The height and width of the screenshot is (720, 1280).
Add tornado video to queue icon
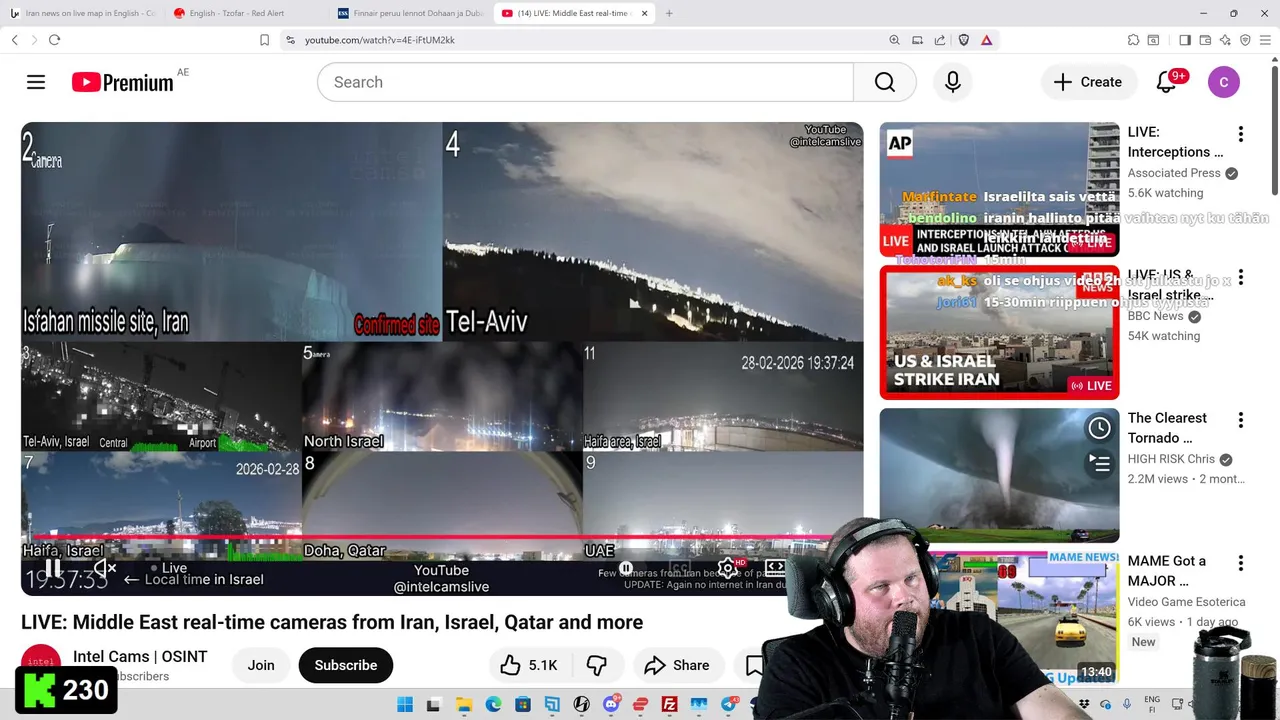pos(1099,463)
